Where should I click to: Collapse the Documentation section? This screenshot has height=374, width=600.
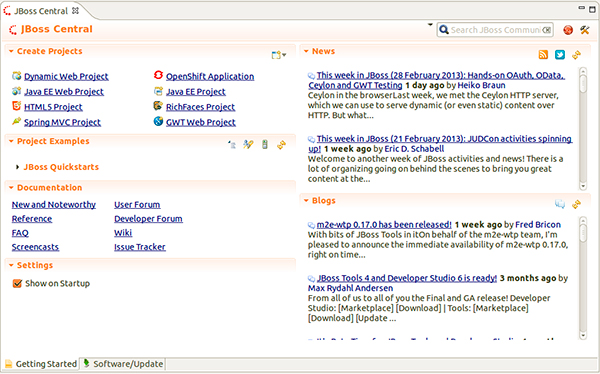[11, 188]
